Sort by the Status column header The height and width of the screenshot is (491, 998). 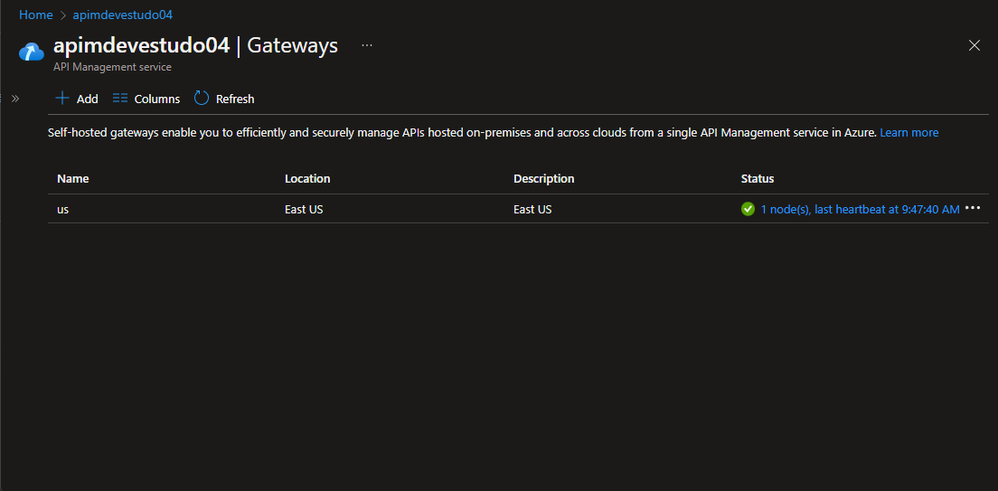757,179
